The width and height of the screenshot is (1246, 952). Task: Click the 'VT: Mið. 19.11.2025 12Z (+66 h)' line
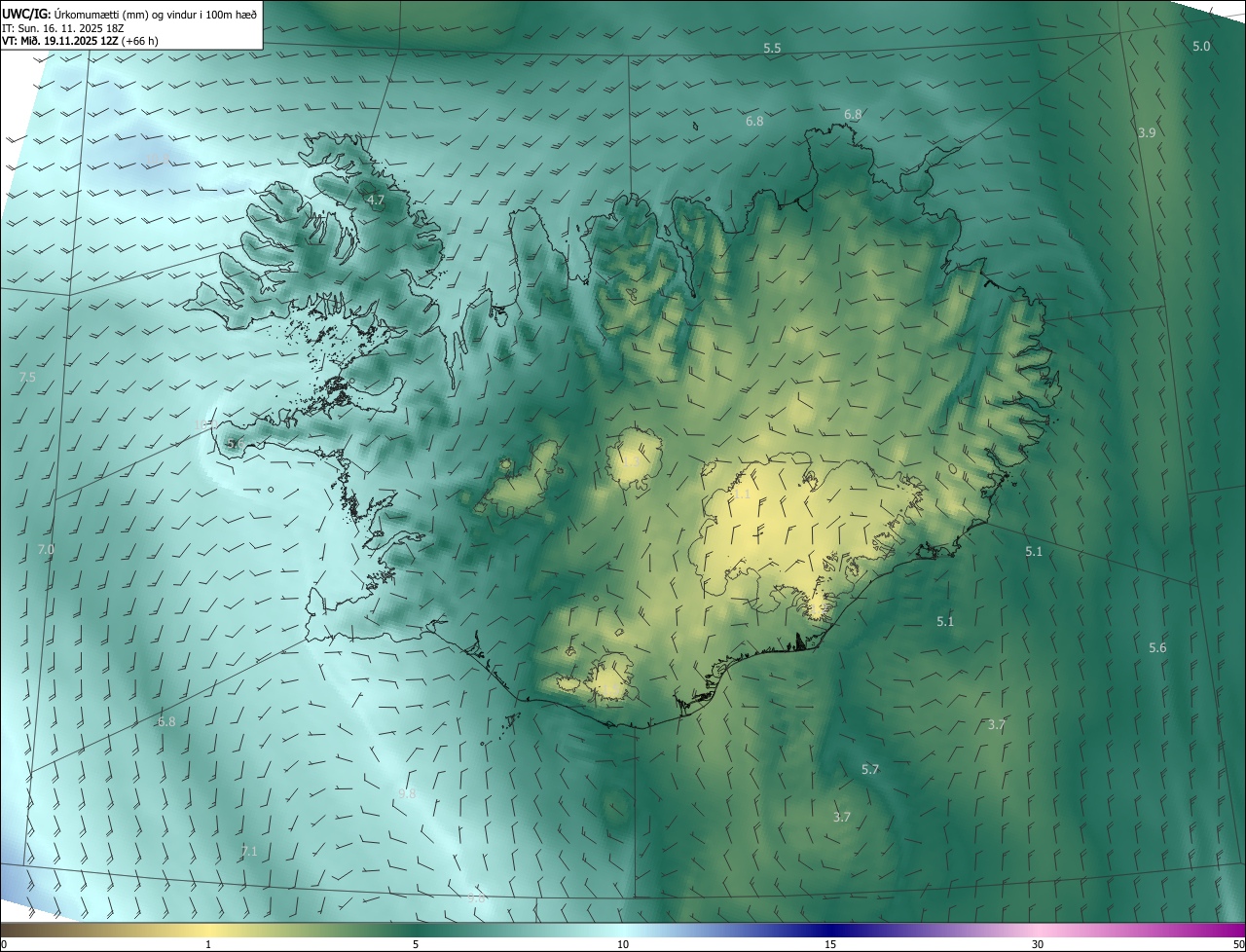click(80, 41)
